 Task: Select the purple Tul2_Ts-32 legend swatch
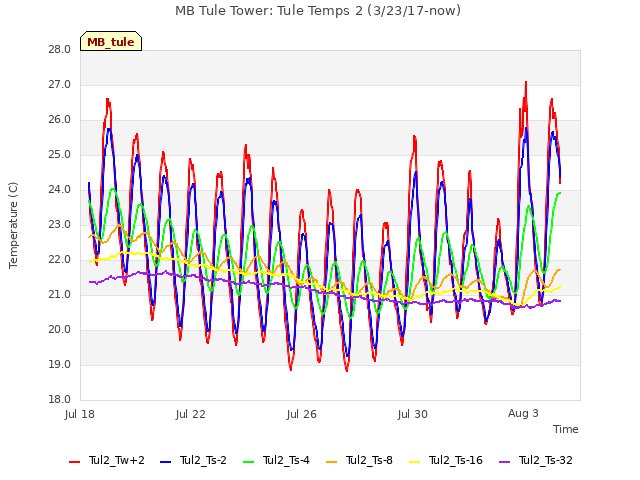click(x=504, y=462)
